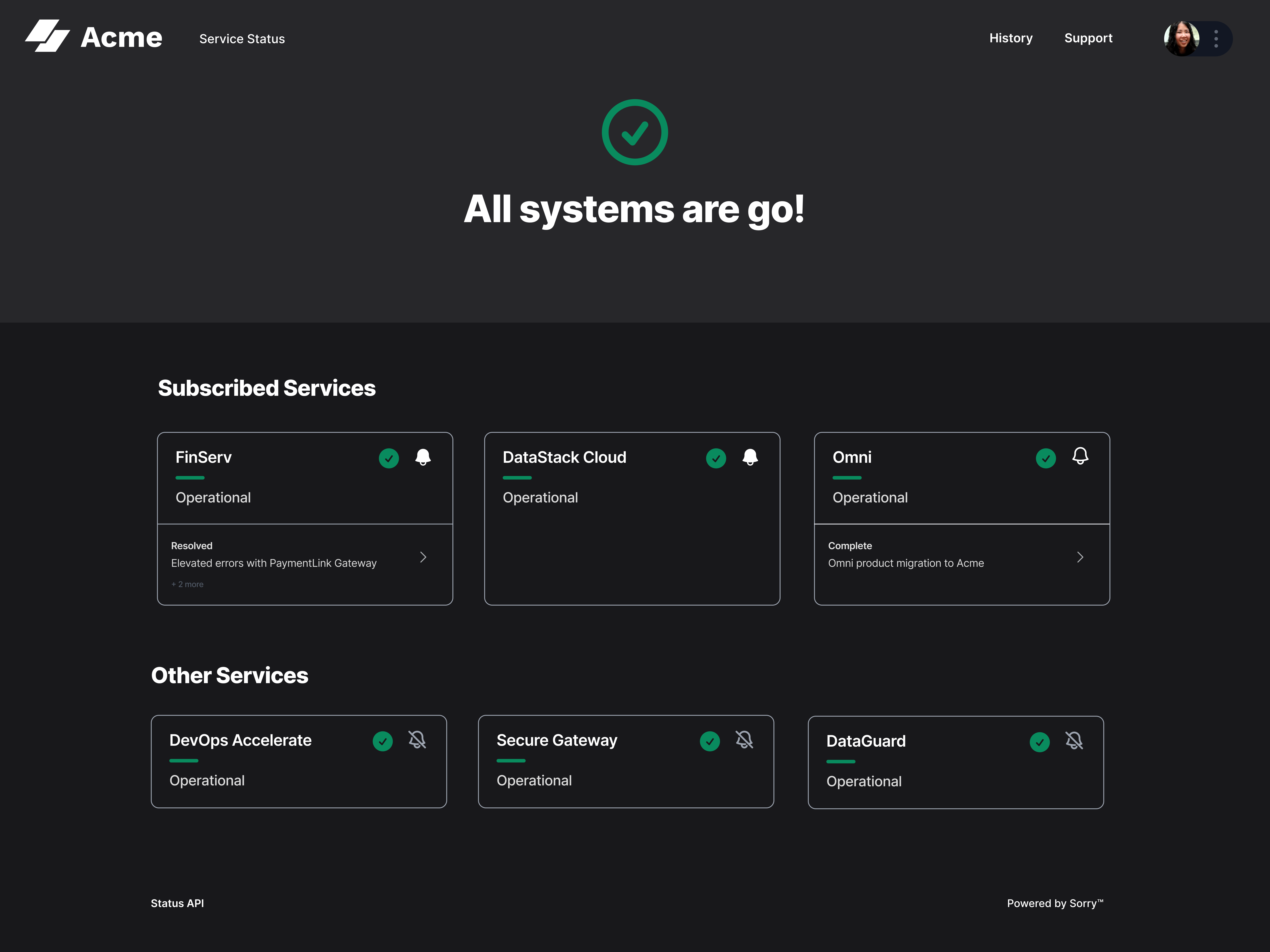Click Omni's operational status check icon
1270x952 pixels.
click(x=1046, y=458)
